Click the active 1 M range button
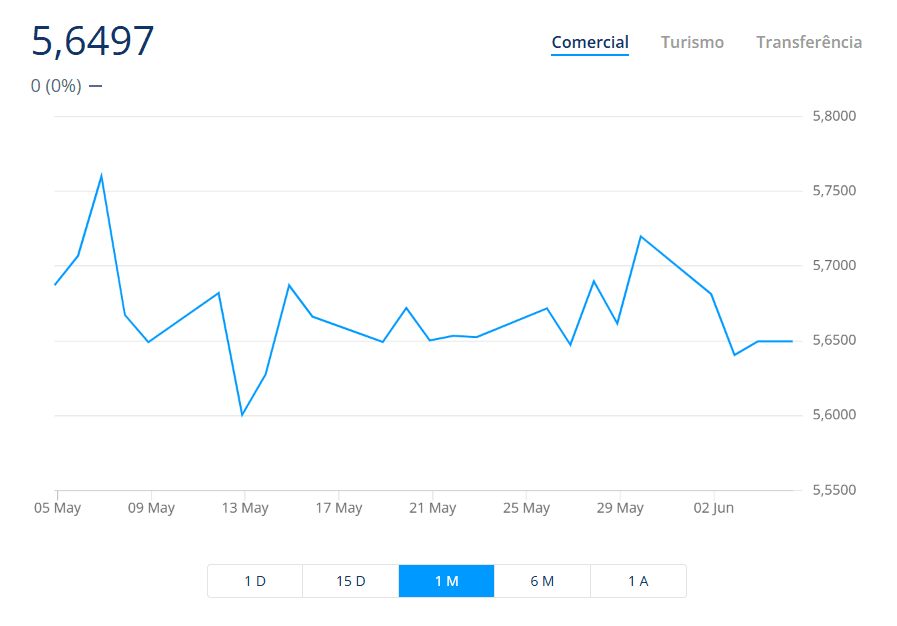This screenshot has width=897, height=626. pos(446,581)
